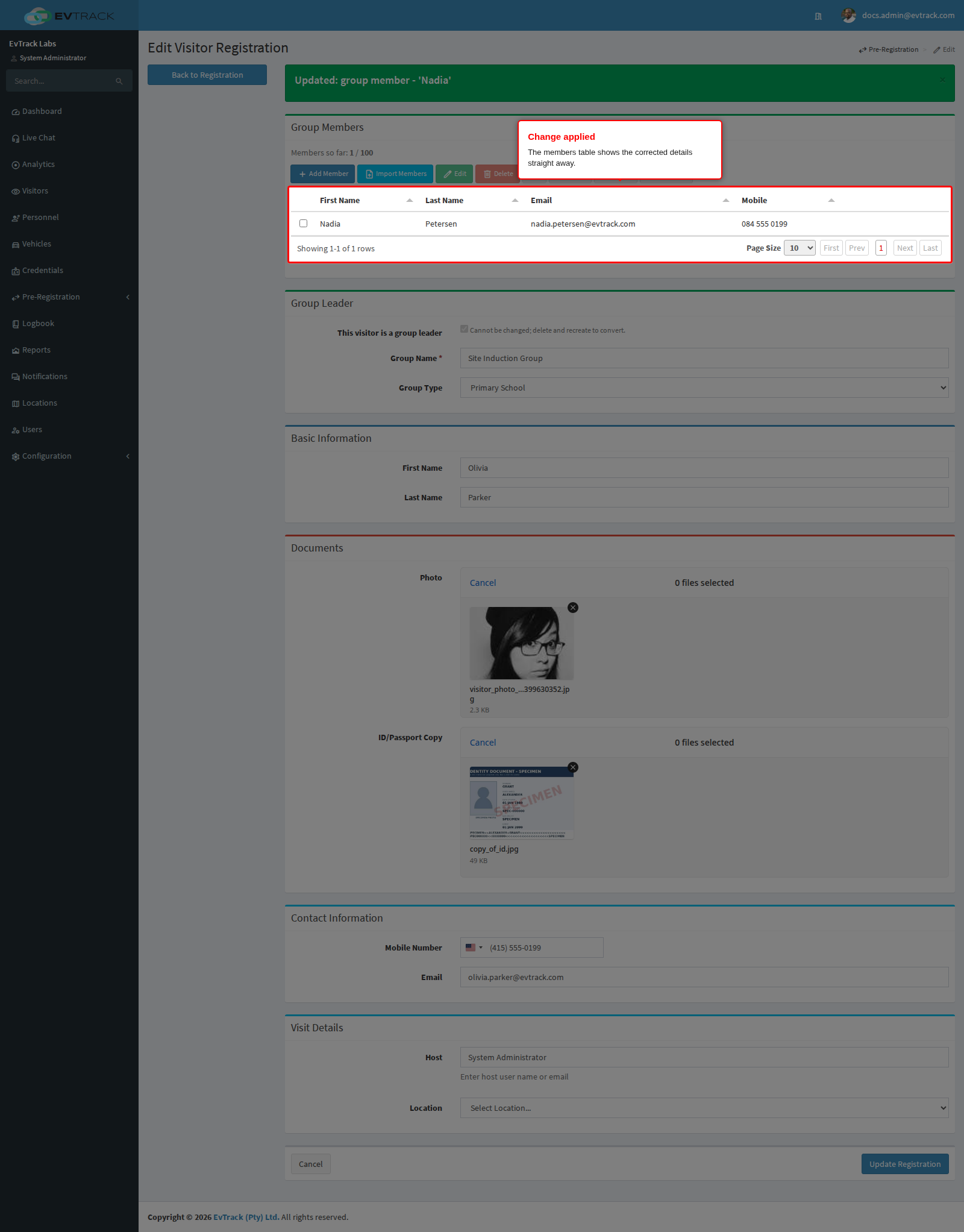Click the sidebar search magnifier icon

pos(119,81)
